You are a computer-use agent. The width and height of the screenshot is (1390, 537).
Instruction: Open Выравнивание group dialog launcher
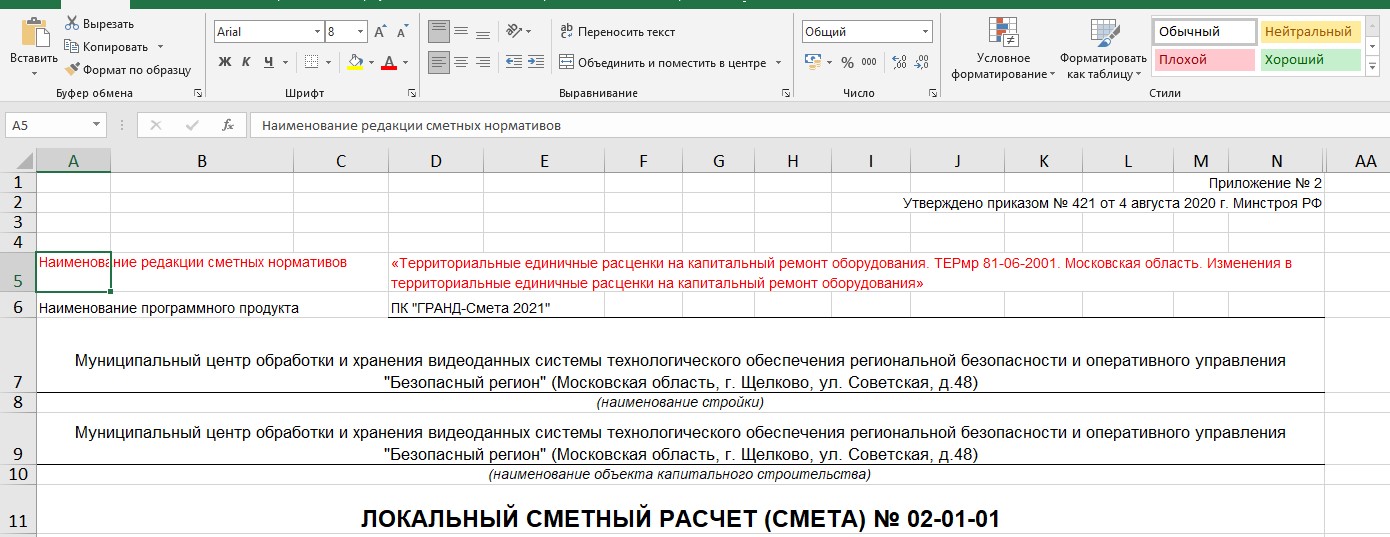785,93
